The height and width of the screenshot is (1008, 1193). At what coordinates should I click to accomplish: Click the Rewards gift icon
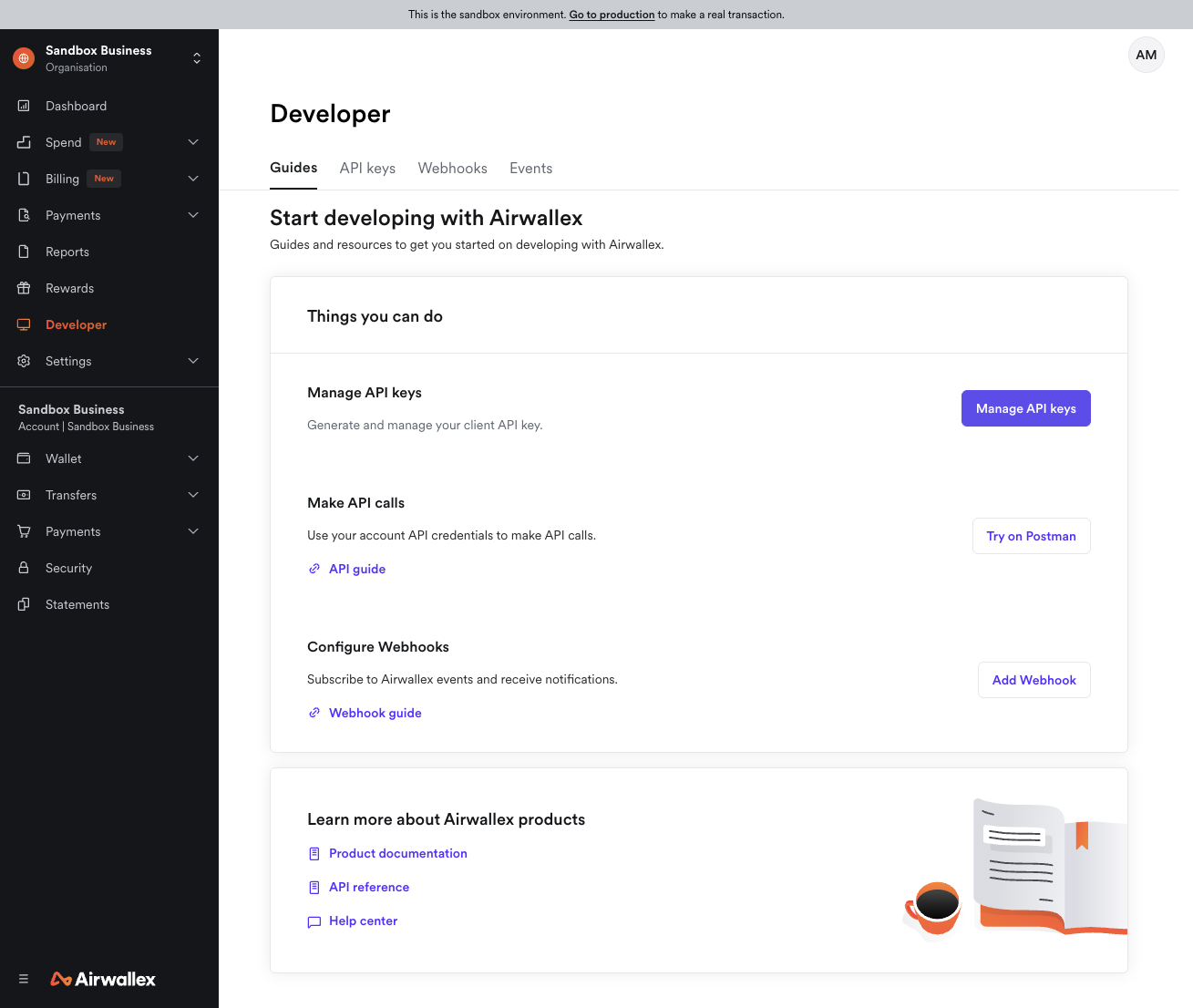(24, 288)
